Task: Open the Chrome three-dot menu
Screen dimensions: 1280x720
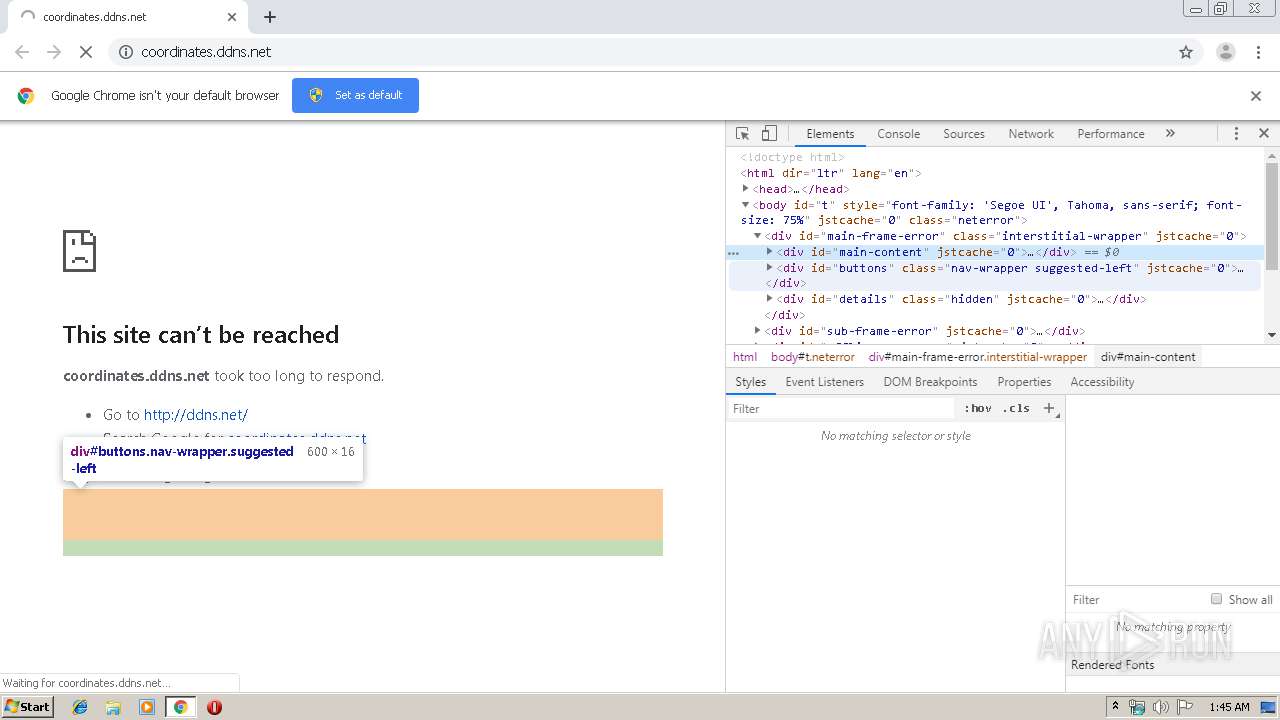Action: (1259, 52)
